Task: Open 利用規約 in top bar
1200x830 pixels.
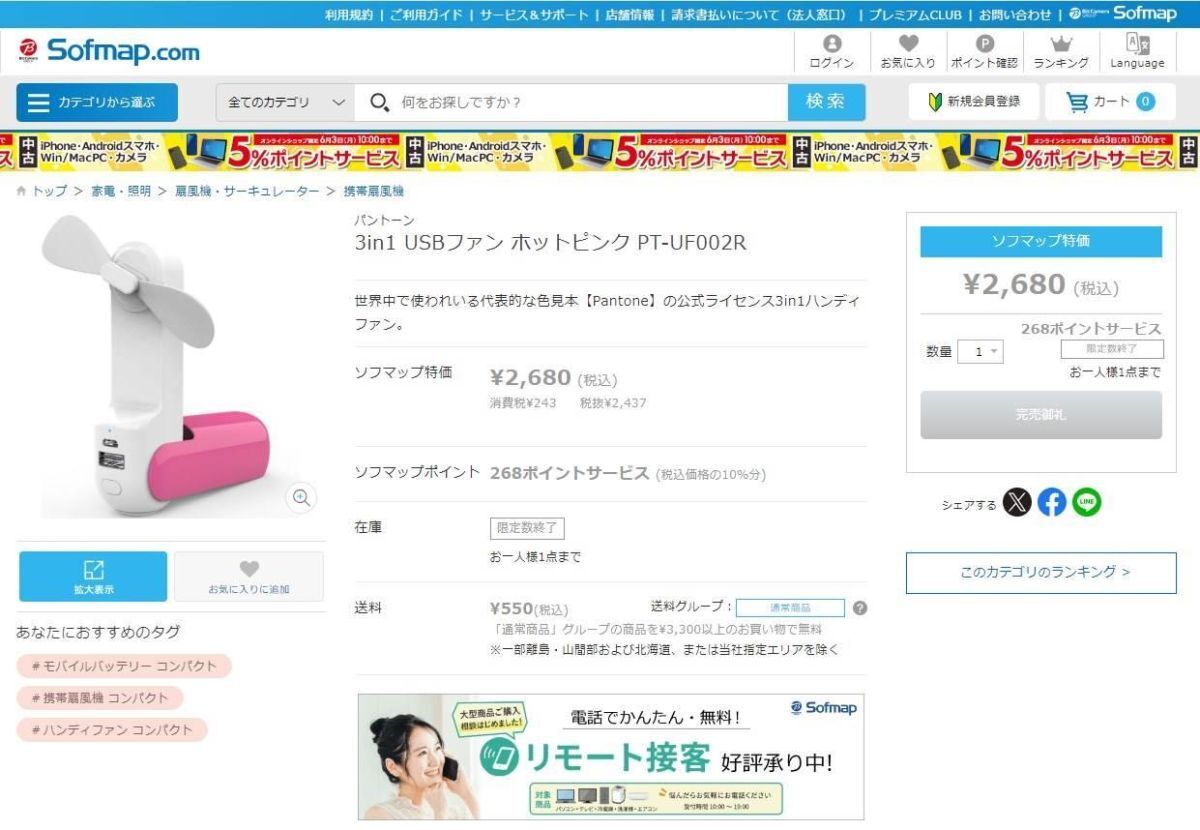Action: [349, 15]
